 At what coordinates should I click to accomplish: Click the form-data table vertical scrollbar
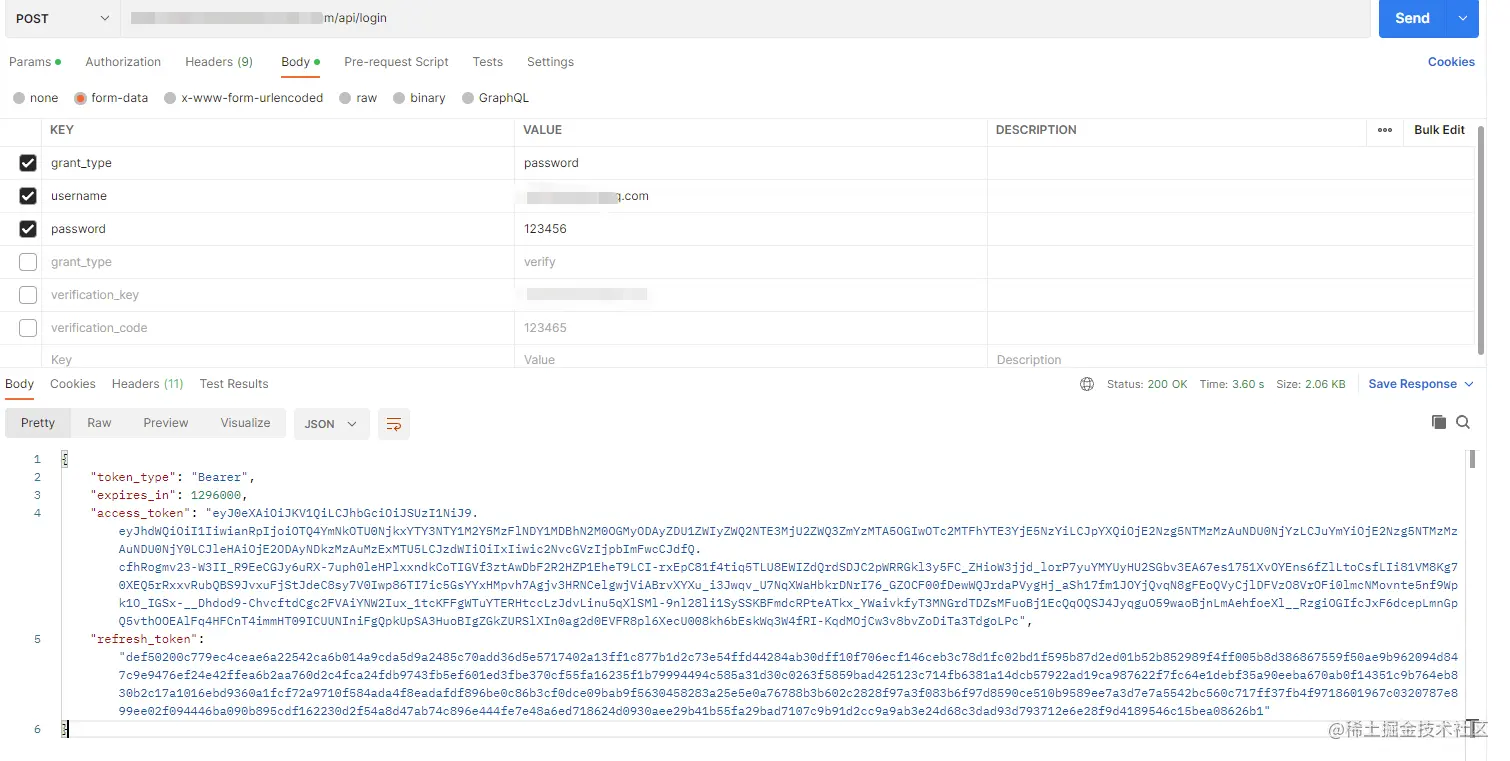click(1481, 240)
